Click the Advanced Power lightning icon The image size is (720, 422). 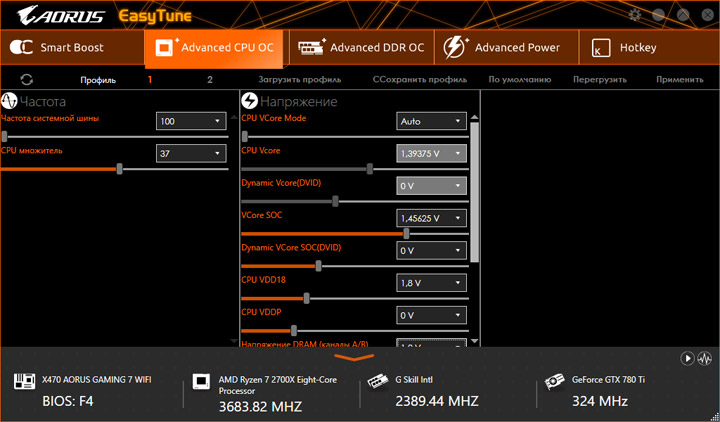[455, 47]
